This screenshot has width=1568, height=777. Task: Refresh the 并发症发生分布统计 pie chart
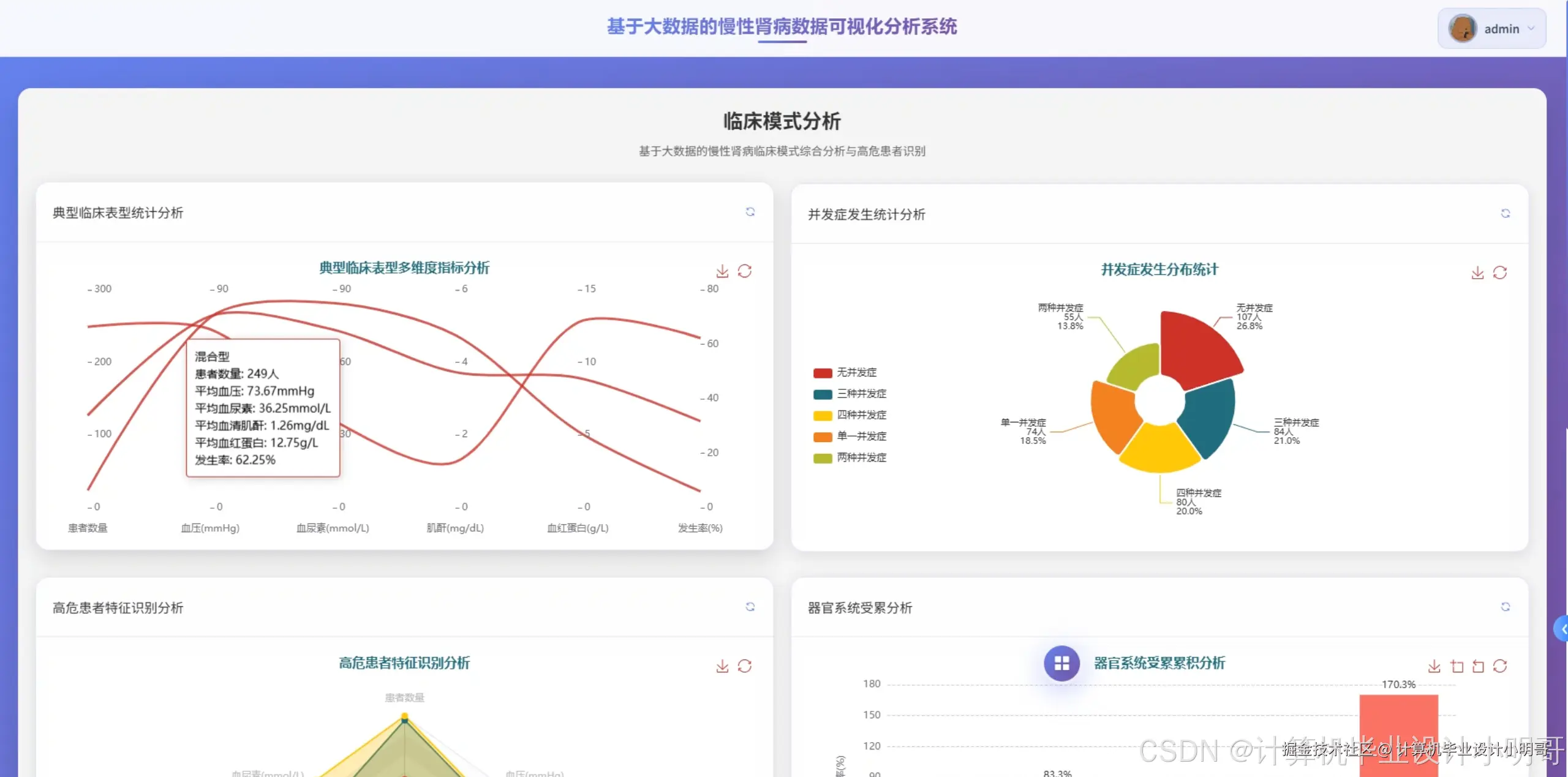tap(1501, 272)
